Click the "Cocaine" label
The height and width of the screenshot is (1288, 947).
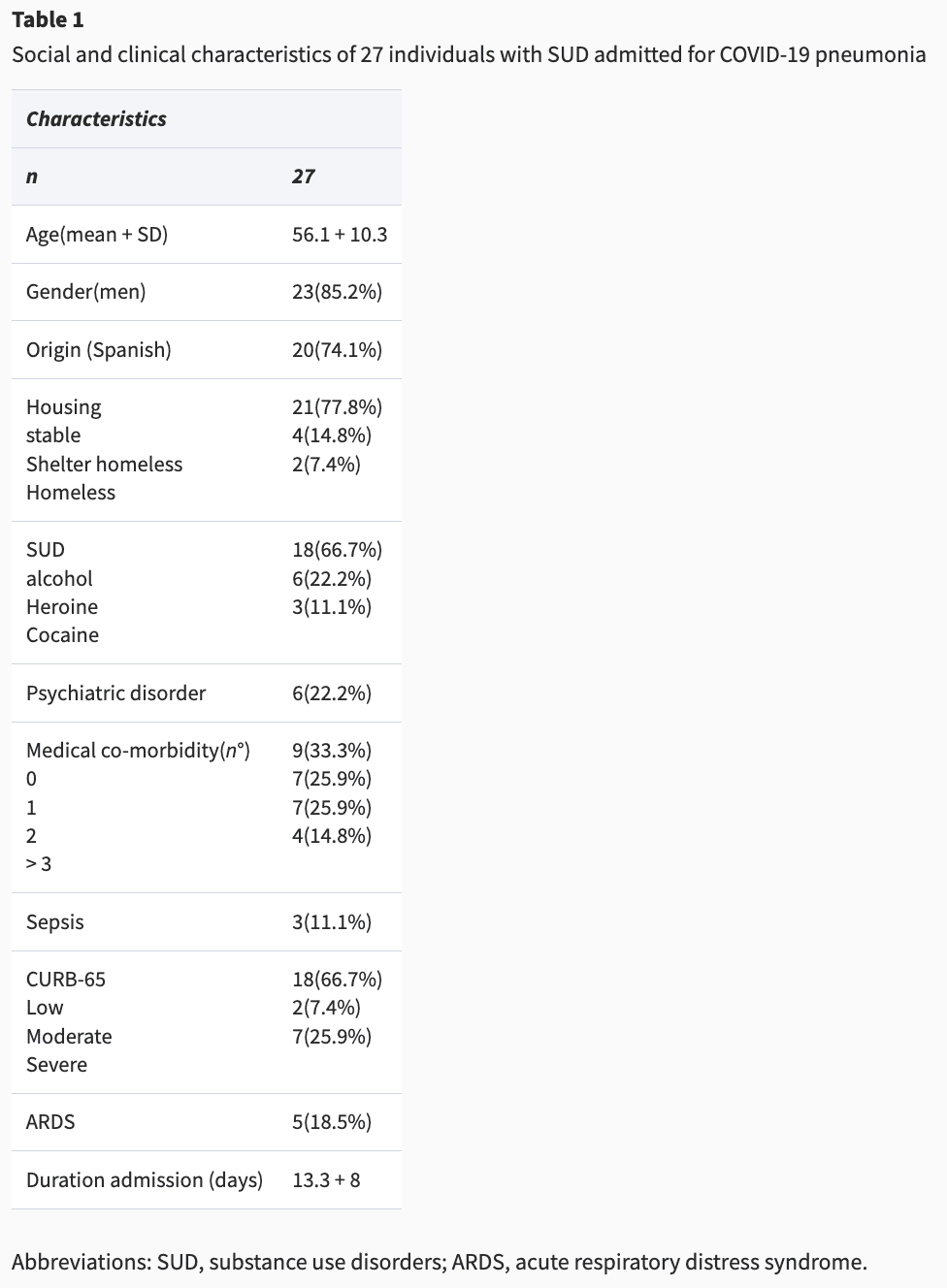(62, 634)
